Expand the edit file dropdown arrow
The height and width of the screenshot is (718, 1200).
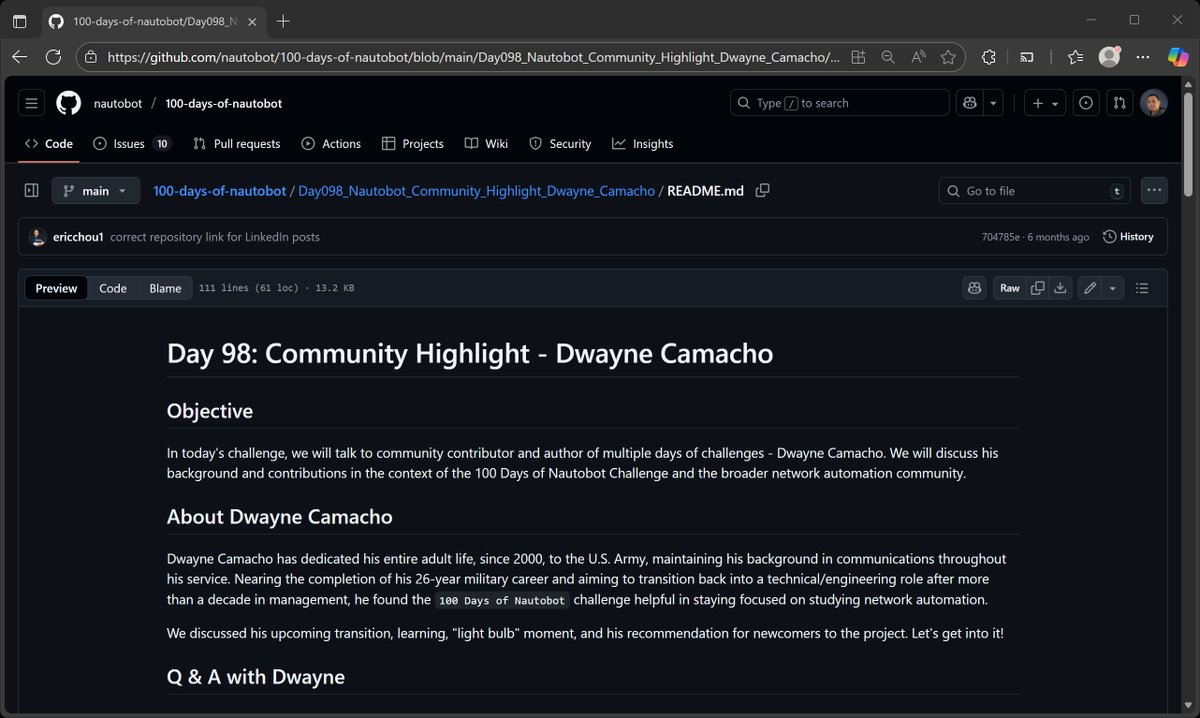click(x=1113, y=288)
